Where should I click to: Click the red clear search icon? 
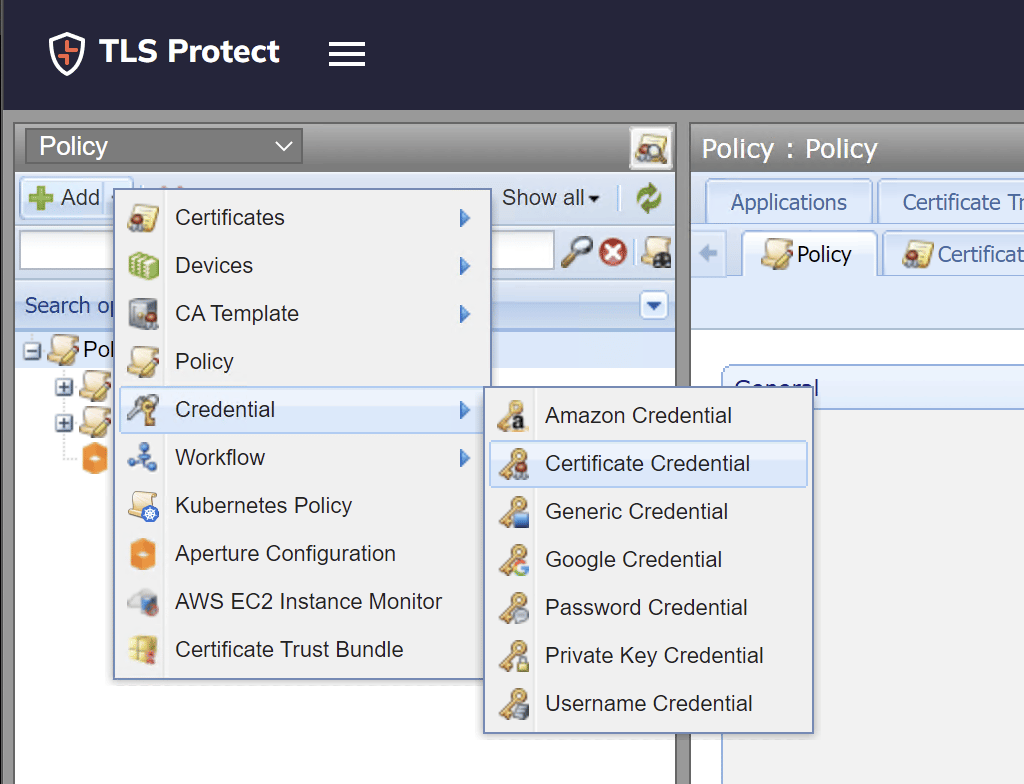click(x=613, y=253)
